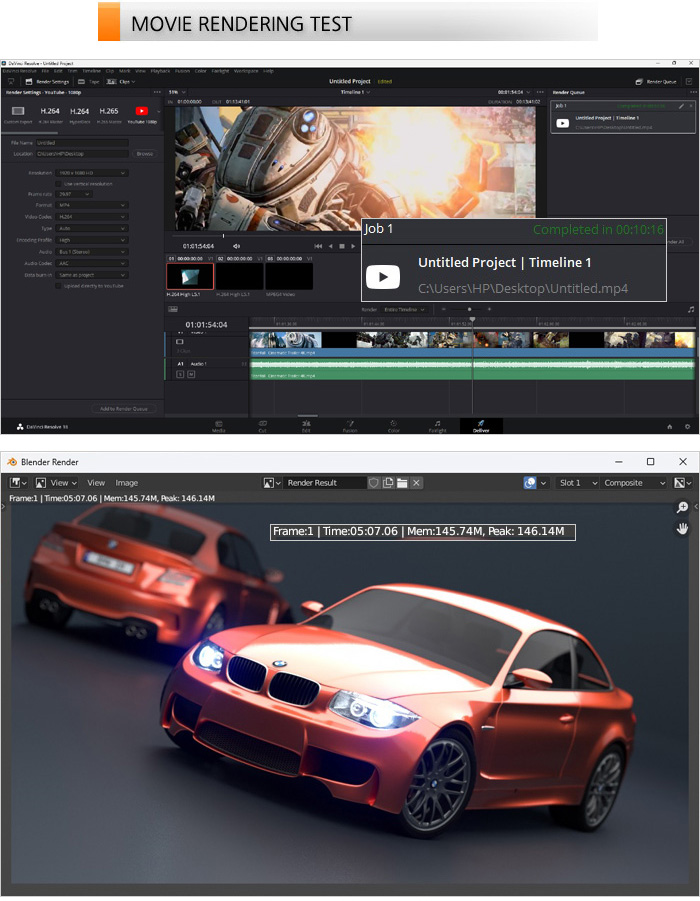Open render settings three-dot options menu

157,92
